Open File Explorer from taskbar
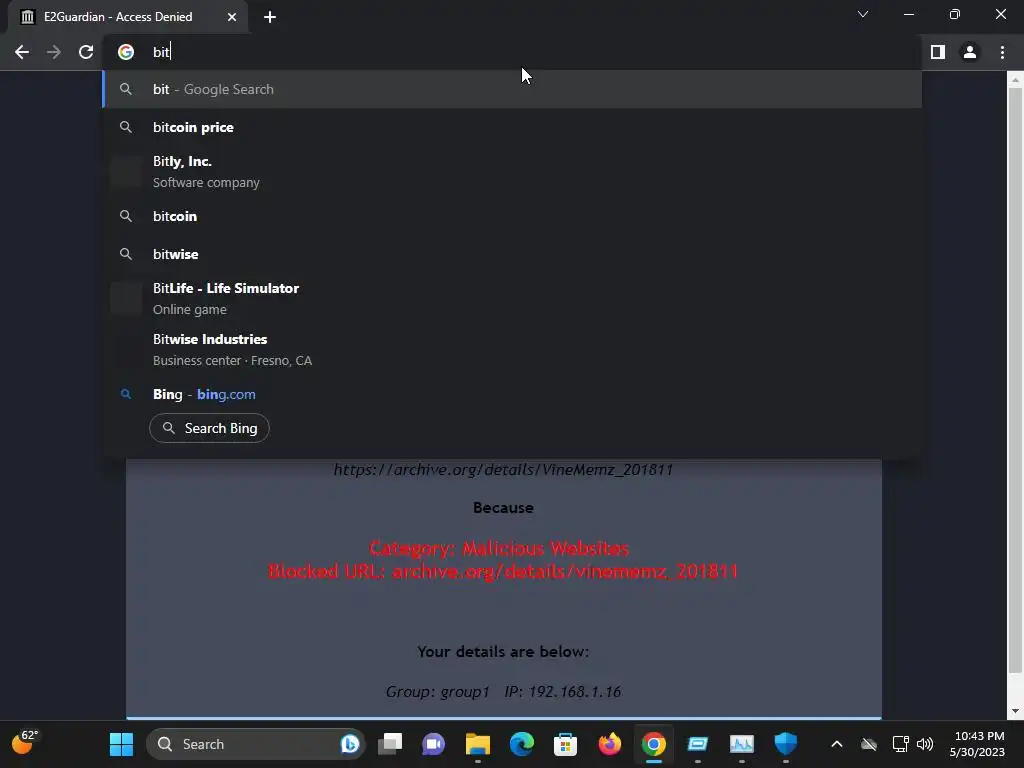The width and height of the screenshot is (1024, 768). tap(477, 744)
